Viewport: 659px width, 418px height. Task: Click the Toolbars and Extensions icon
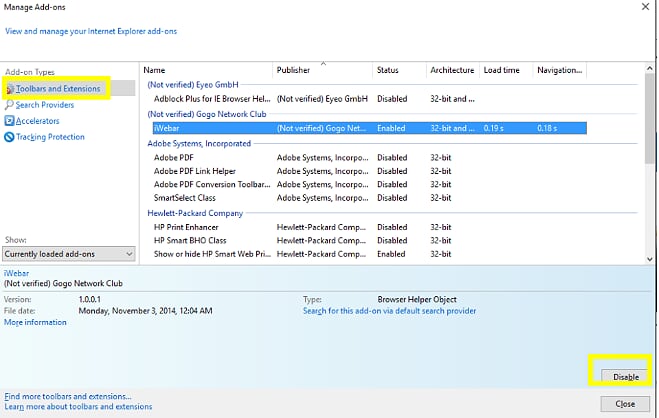click(10, 89)
